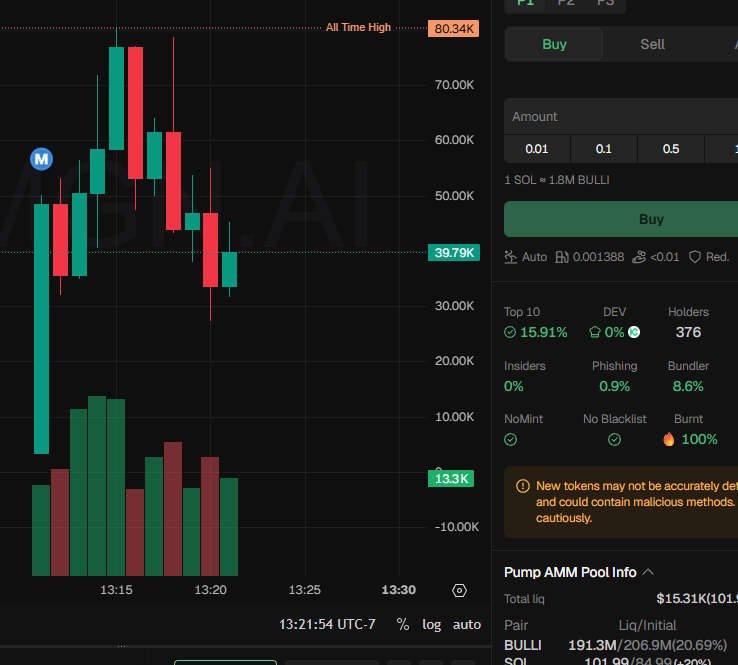Viewport: 738px width, 665px height.
Task: Click the Bundler value 8.6%
Action: [x=688, y=386]
